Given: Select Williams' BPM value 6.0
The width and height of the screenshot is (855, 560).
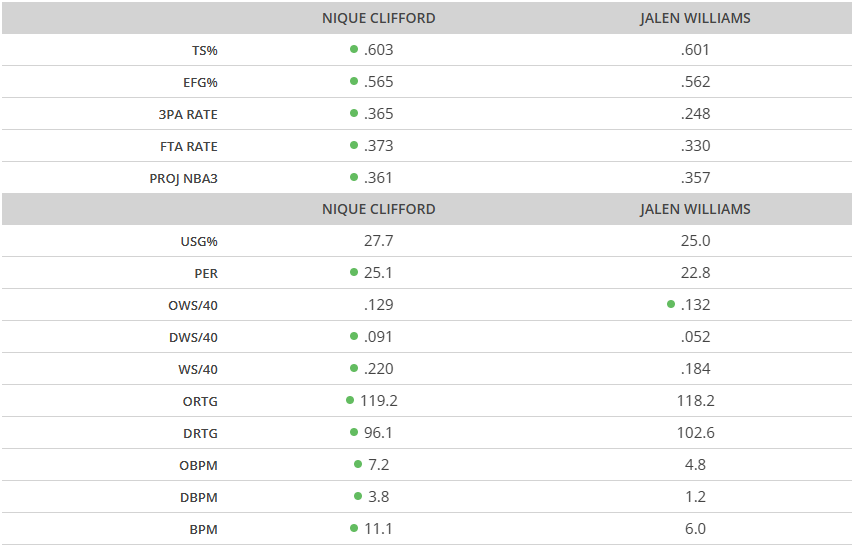Looking at the screenshot, I should click(695, 529).
